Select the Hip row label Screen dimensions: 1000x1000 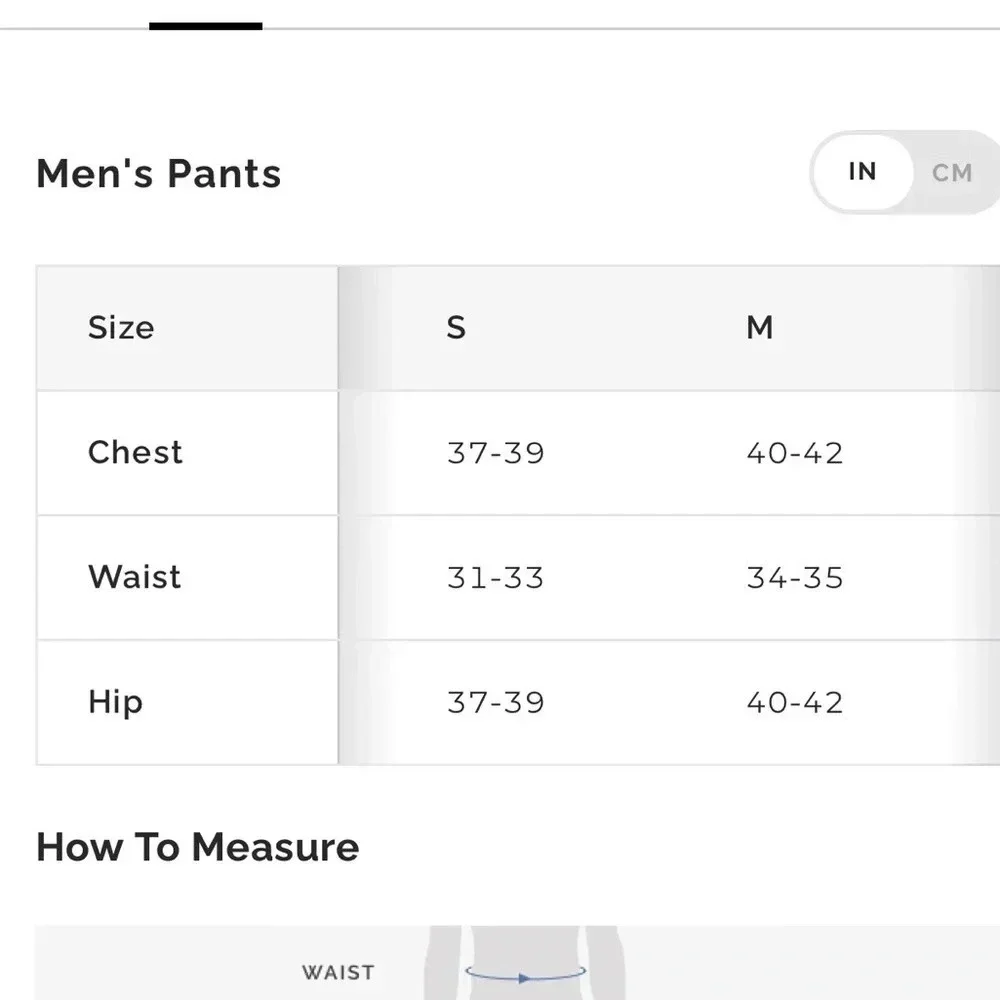click(x=115, y=702)
